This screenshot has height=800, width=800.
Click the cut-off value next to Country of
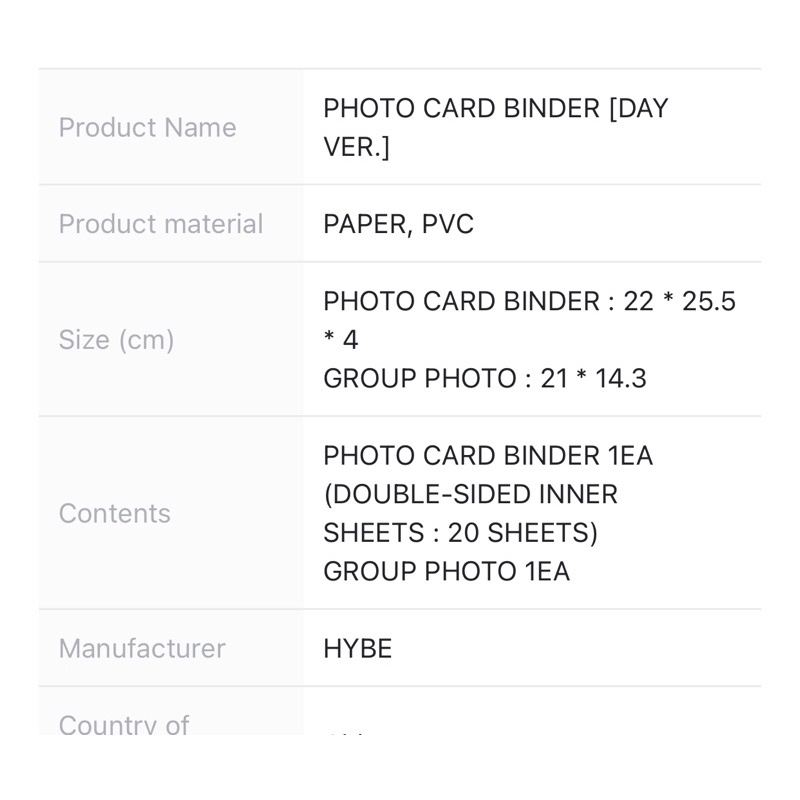coord(345,734)
